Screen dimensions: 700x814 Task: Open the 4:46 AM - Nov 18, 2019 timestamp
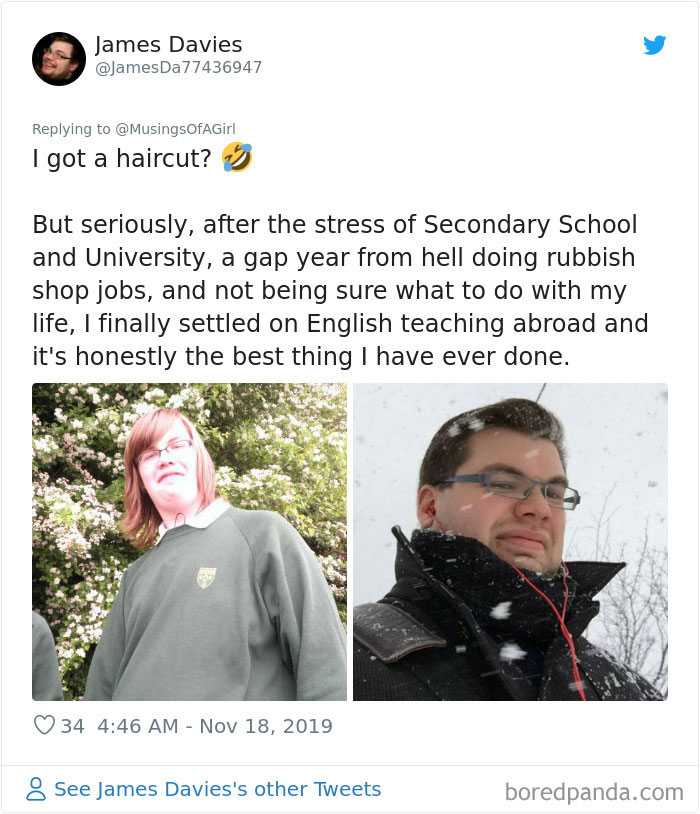click(215, 726)
